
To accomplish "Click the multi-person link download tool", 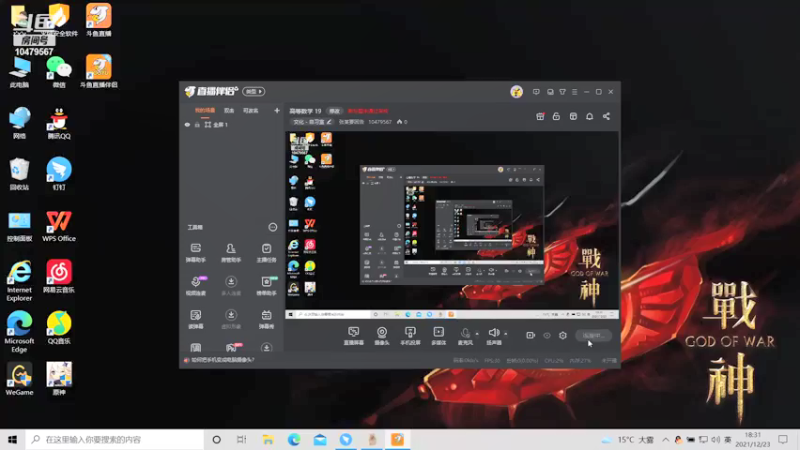I will pos(231,286).
